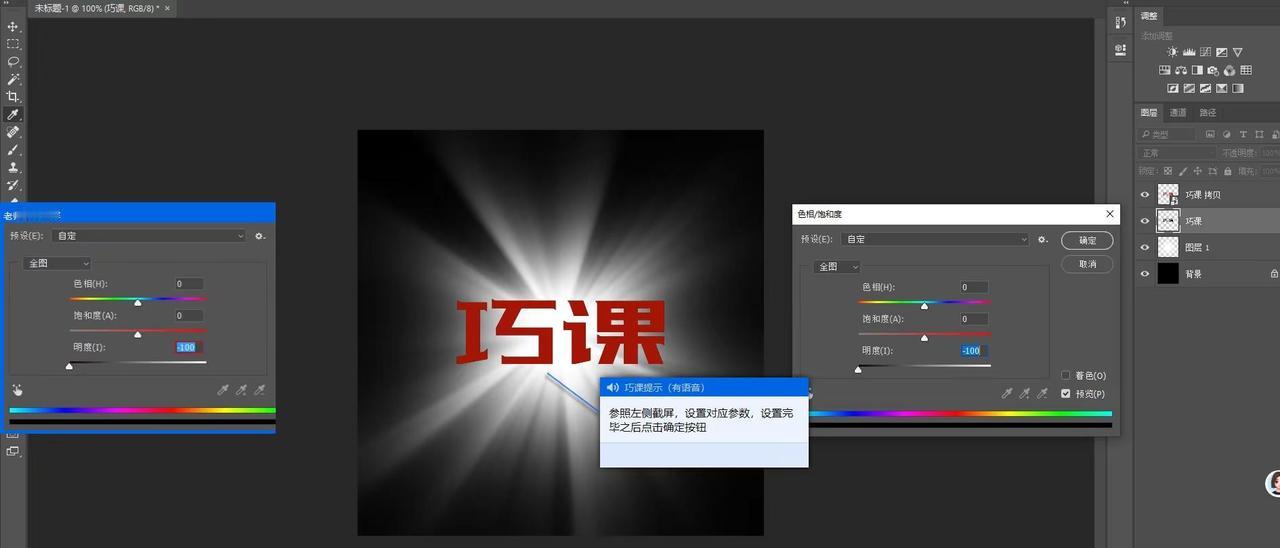Select the Clone Stamp tool
1280x548 pixels.
click(13, 167)
